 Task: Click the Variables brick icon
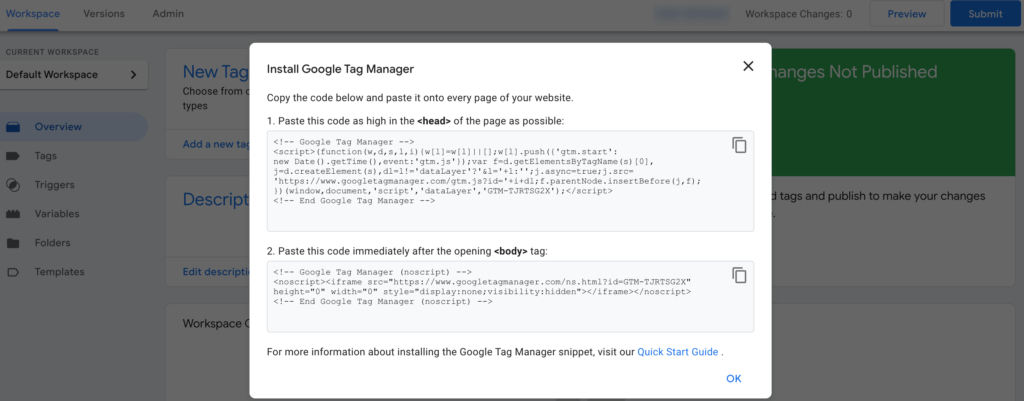click(12, 214)
